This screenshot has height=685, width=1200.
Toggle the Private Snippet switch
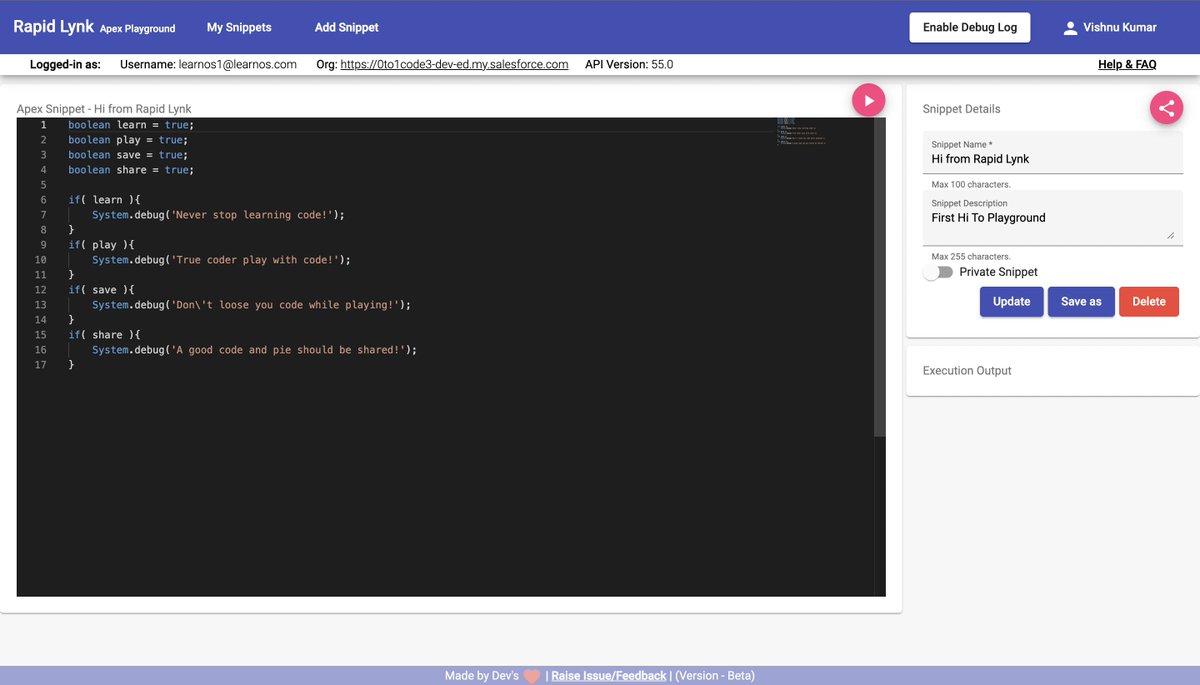[938, 272]
